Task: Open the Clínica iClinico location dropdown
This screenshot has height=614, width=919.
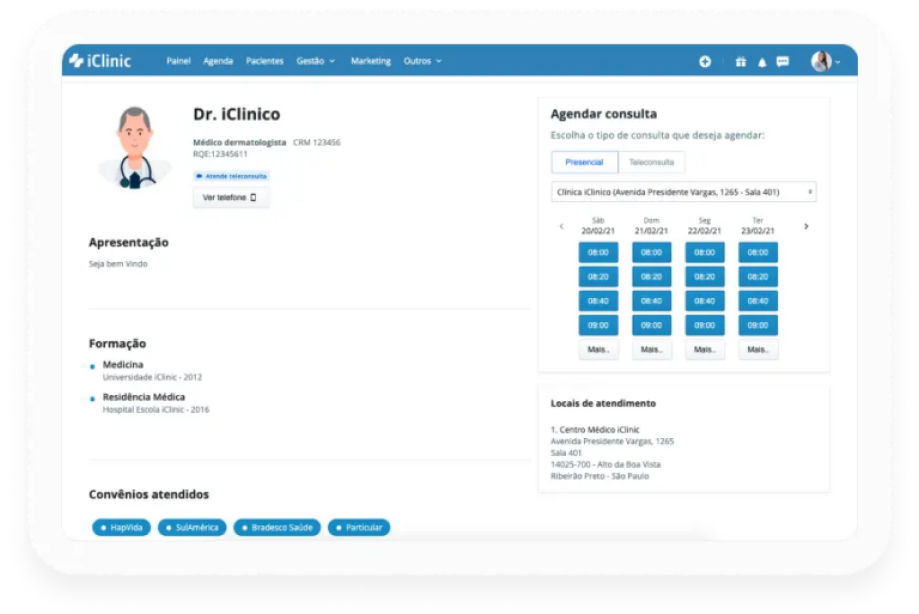Action: 683,192
